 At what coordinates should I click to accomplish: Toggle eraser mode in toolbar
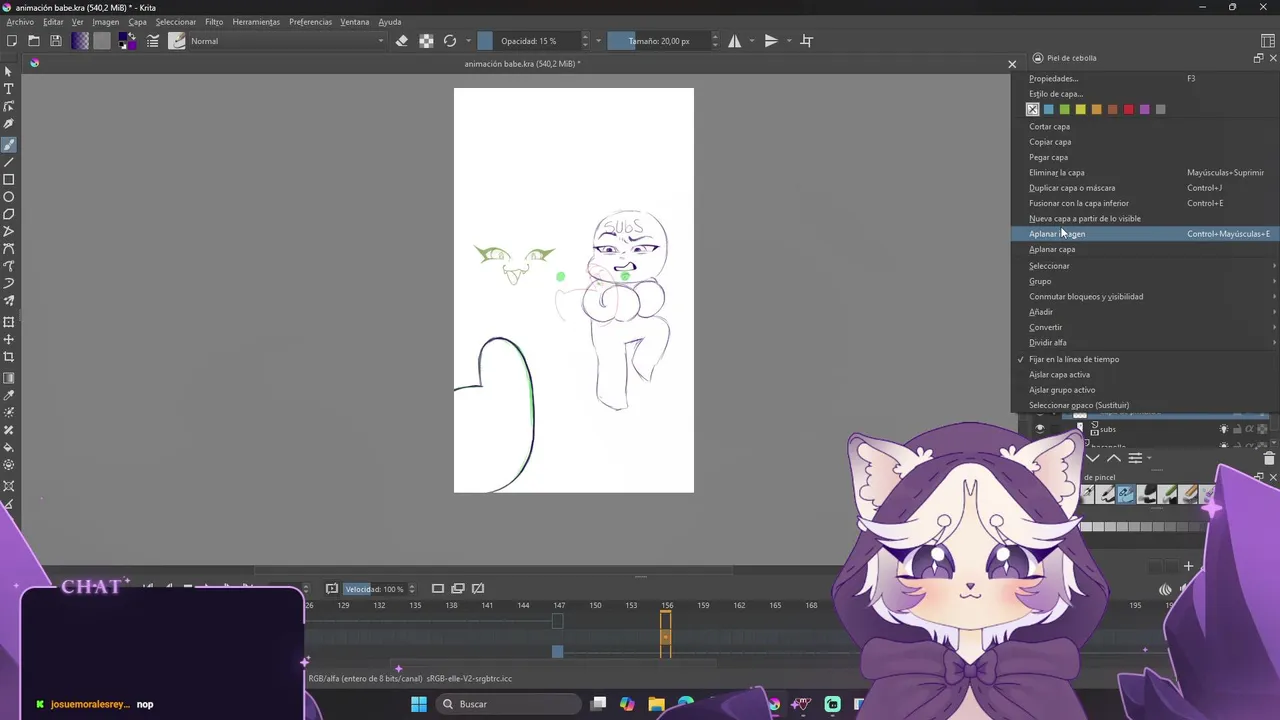pos(402,41)
